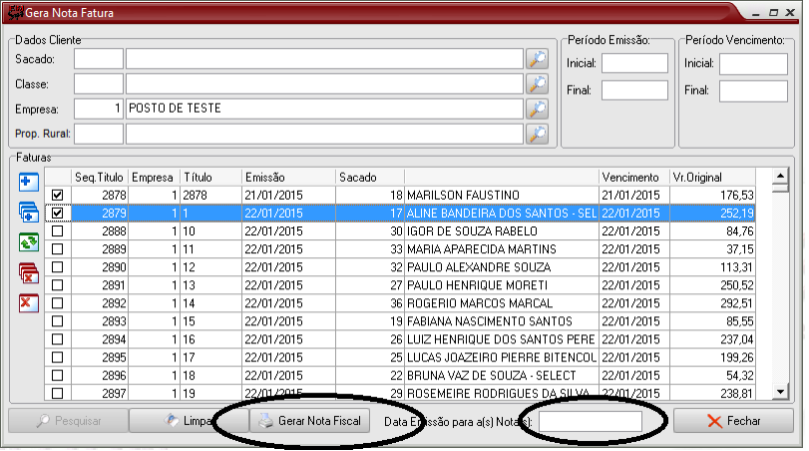Select the PAULO HENRIQUE MORETI row

pos(400,285)
